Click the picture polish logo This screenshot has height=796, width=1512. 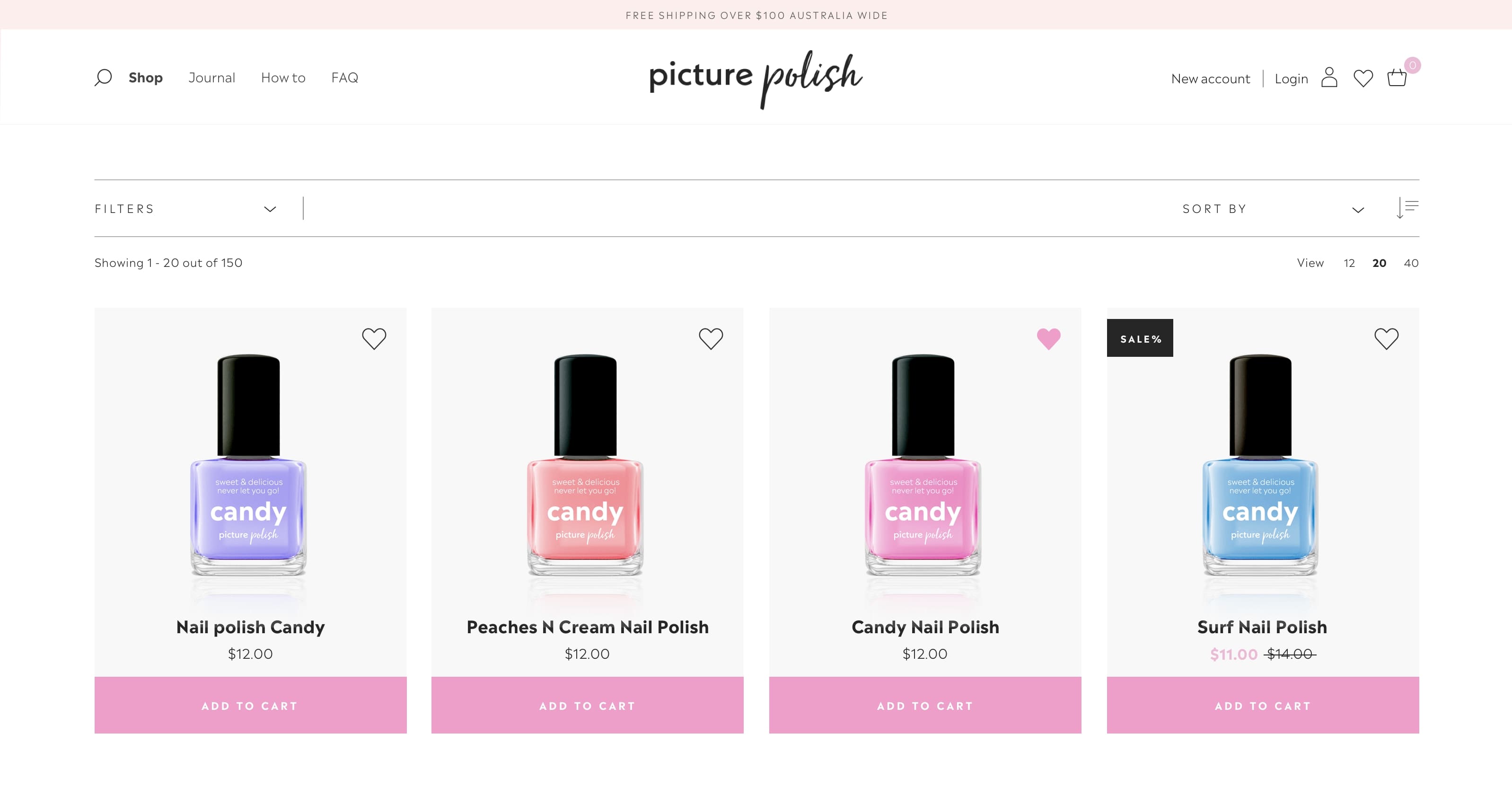click(756, 78)
